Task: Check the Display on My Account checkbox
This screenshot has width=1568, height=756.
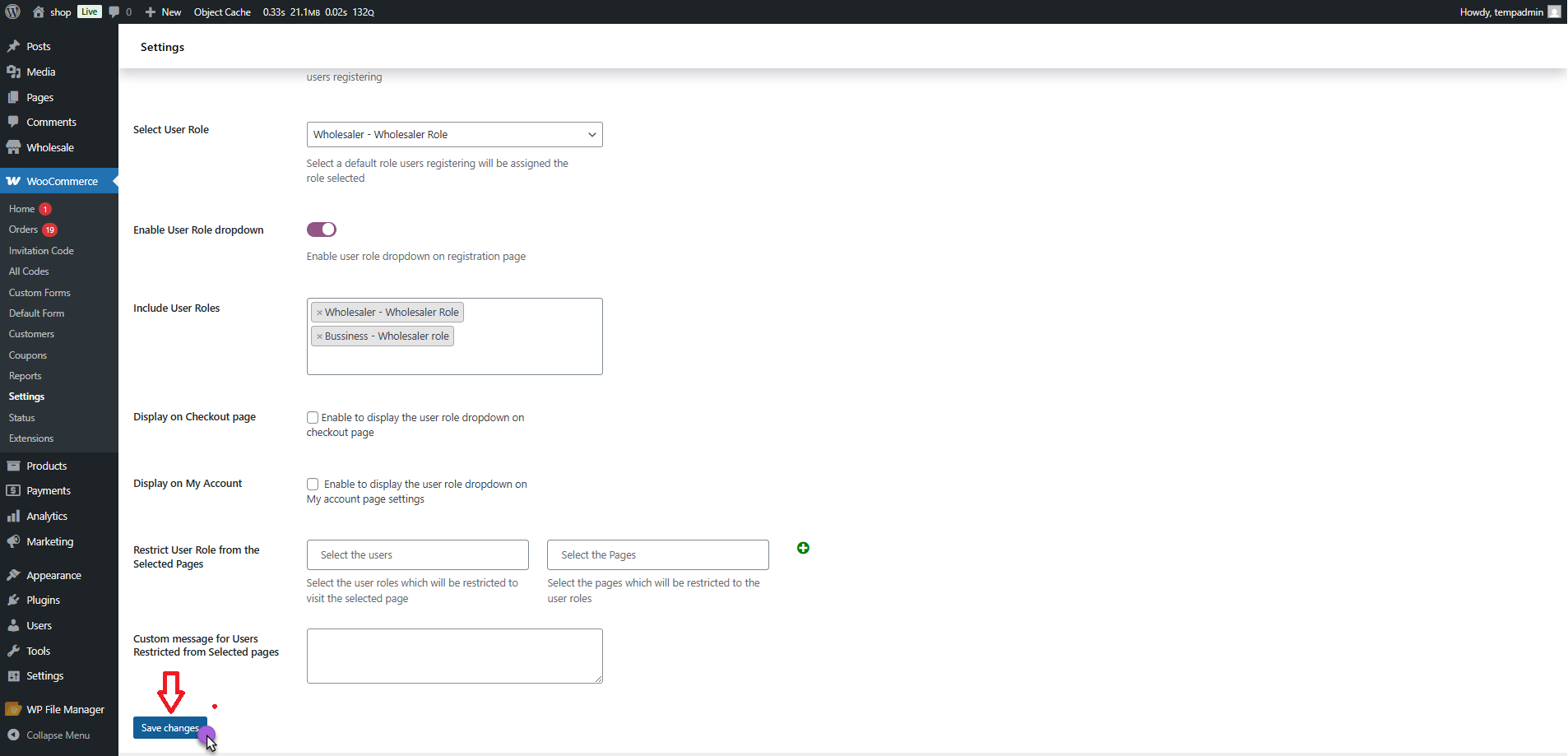Action: 313,484
